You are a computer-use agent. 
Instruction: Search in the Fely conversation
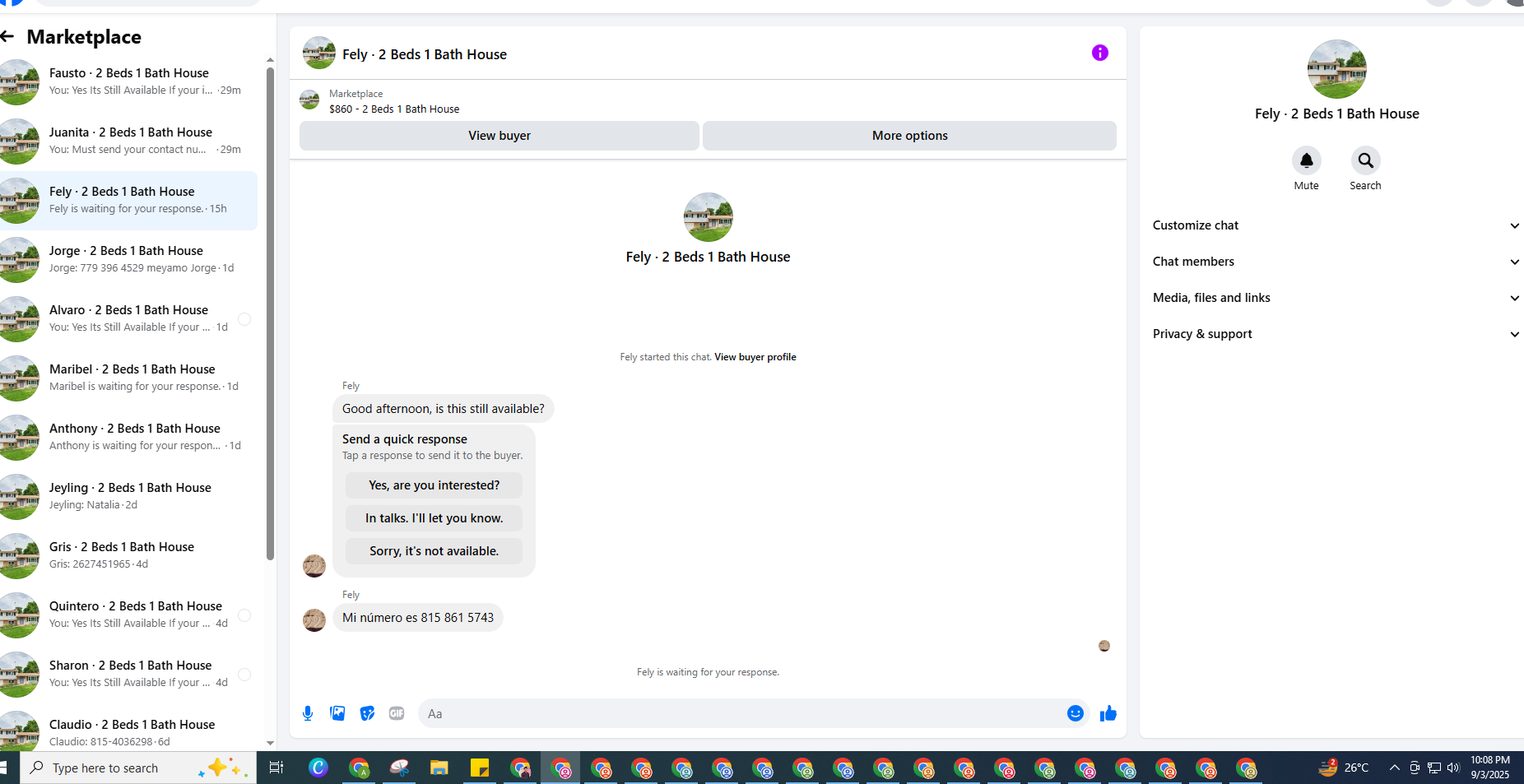coord(1365,160)
